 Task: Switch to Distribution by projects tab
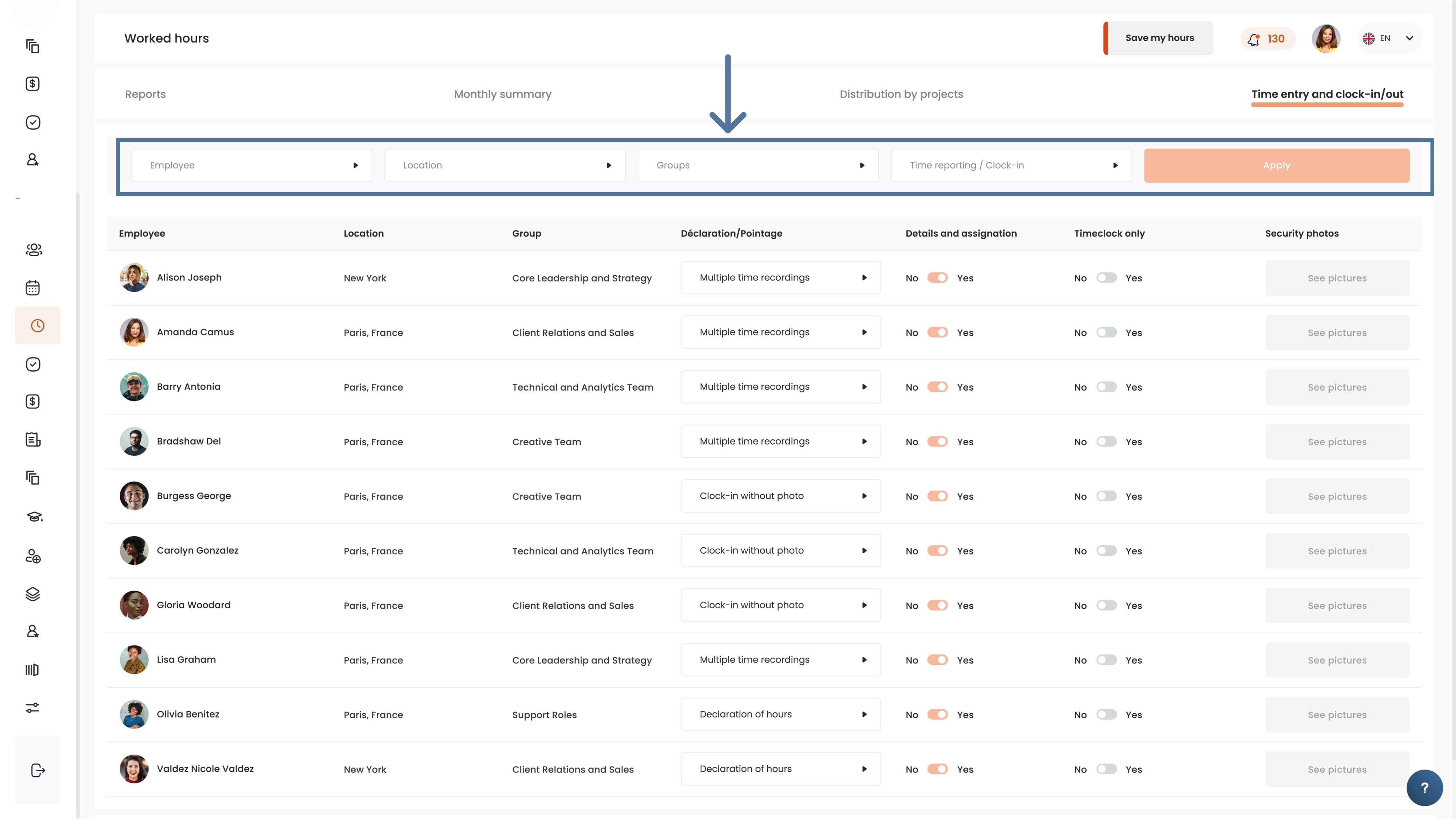pos(901,94)
